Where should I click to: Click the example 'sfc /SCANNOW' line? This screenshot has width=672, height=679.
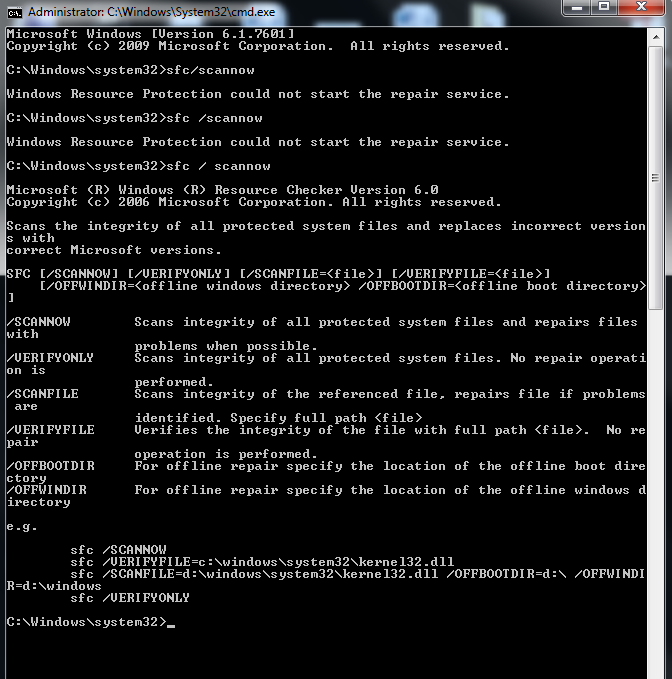[x=119, y=550]
